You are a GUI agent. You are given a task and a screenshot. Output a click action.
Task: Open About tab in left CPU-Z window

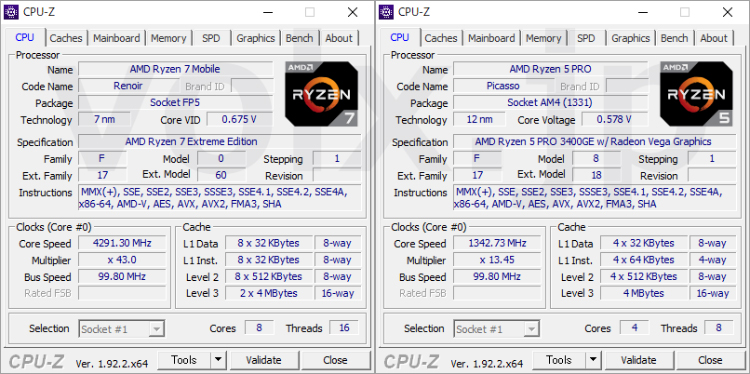339,38
